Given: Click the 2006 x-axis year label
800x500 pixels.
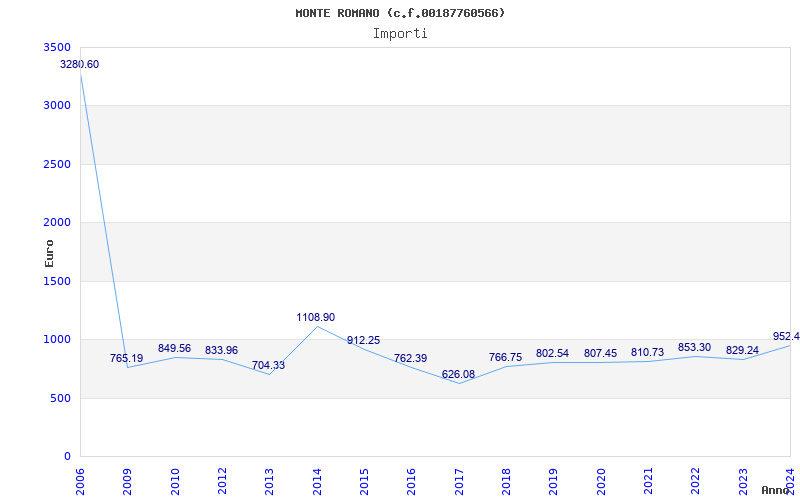Looking at the screenshot, I should coord(80,482).
